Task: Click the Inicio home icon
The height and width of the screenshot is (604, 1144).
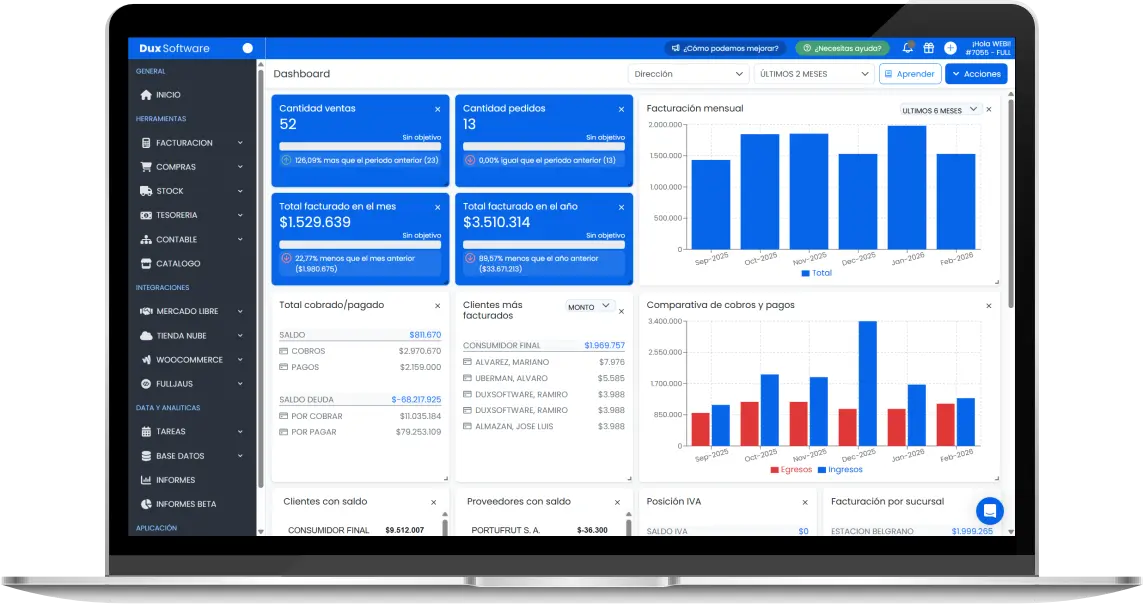Action: pyautogui.click(x=146, y=95)
